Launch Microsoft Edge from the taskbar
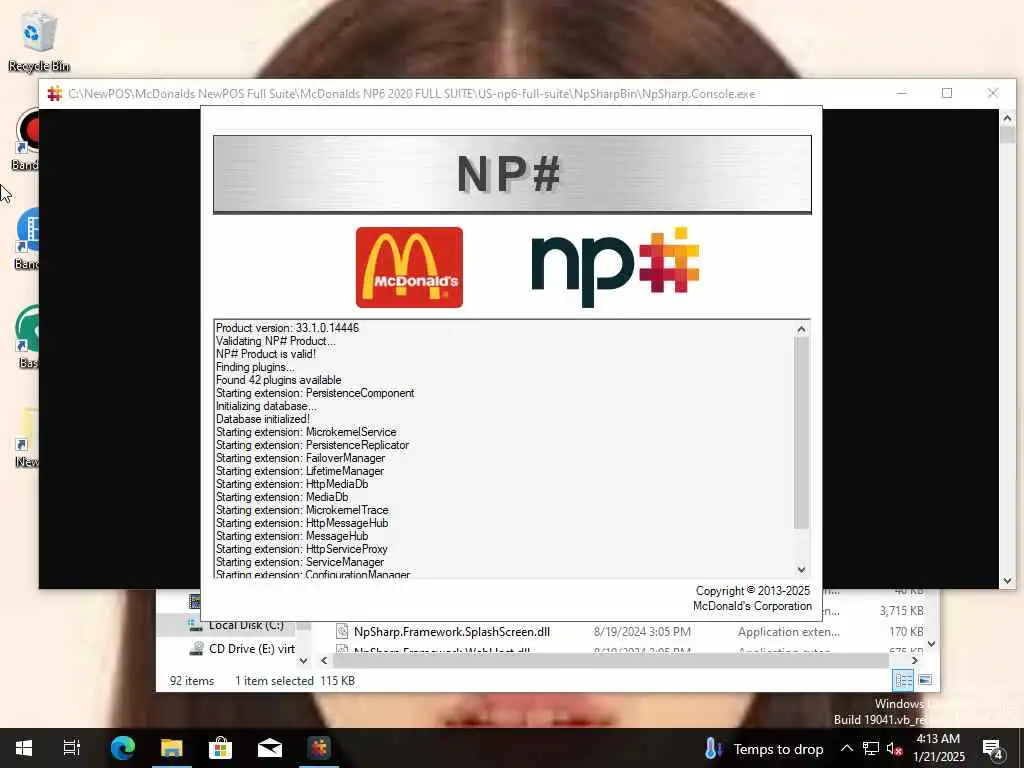Viewport: 1024px width, 768px height. pyautogui.click(x=122, y=748)
